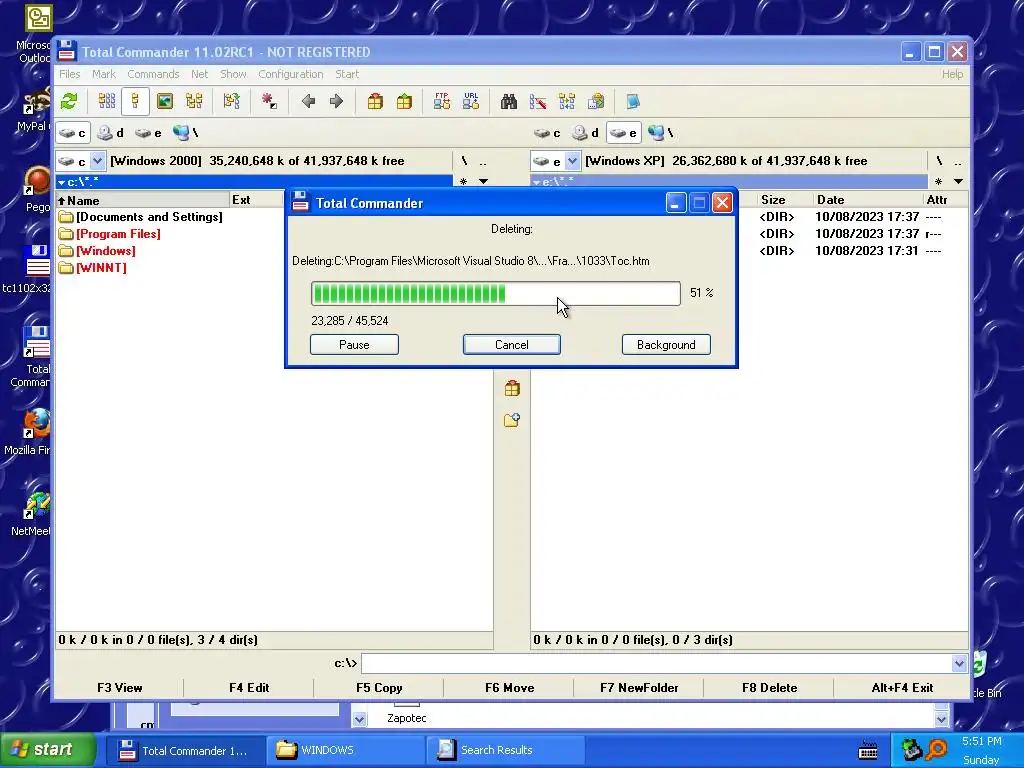Viewport: 1024px width, 768px height.
Task: Switch to brief file view icon
Action: click(x=106, y=101)
